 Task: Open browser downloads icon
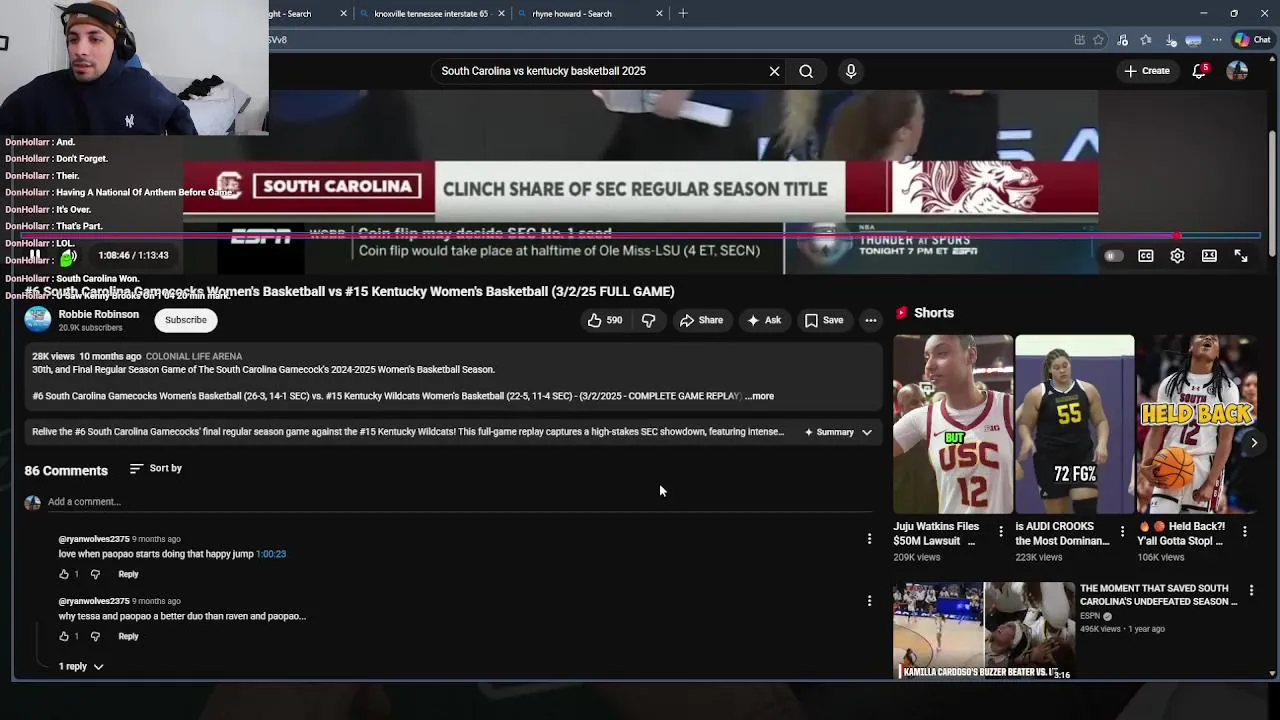[1170, 40]
